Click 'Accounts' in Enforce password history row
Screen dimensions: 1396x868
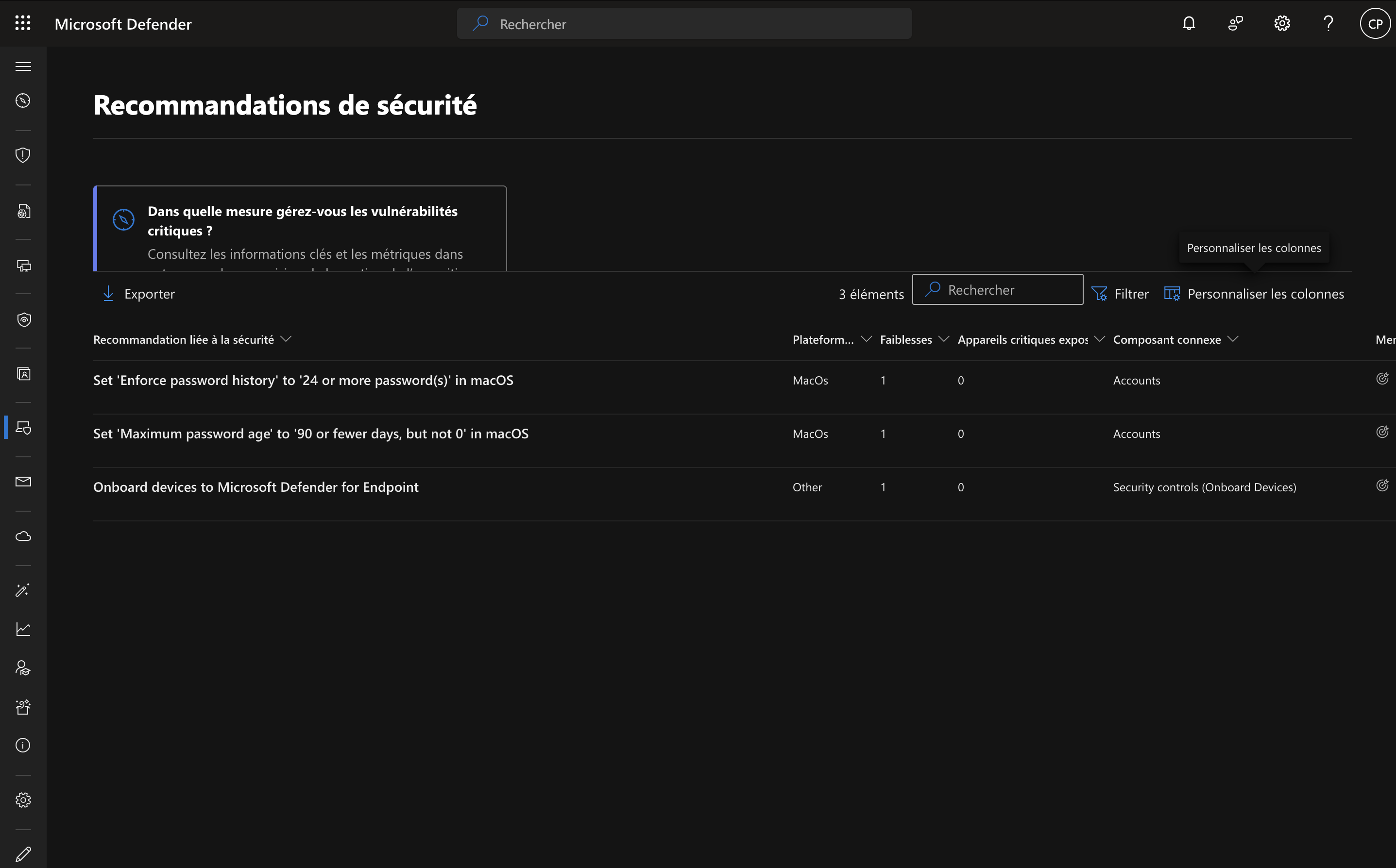(1137, 381)
